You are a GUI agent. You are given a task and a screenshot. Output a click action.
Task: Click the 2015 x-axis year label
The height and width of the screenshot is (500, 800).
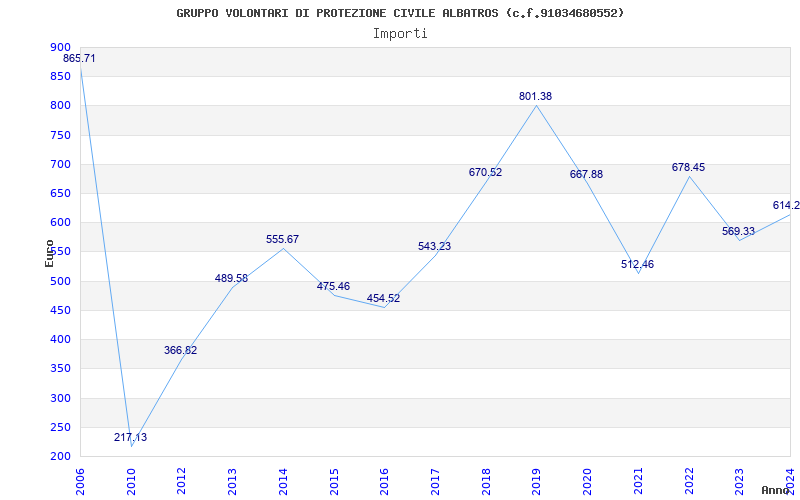point(334,482)
